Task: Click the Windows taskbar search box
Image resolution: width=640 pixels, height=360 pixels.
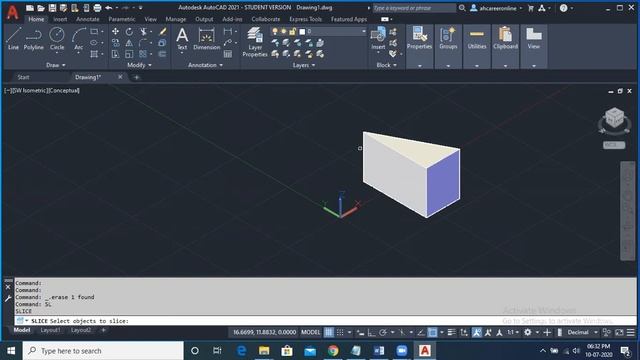Action: (103, 351)
